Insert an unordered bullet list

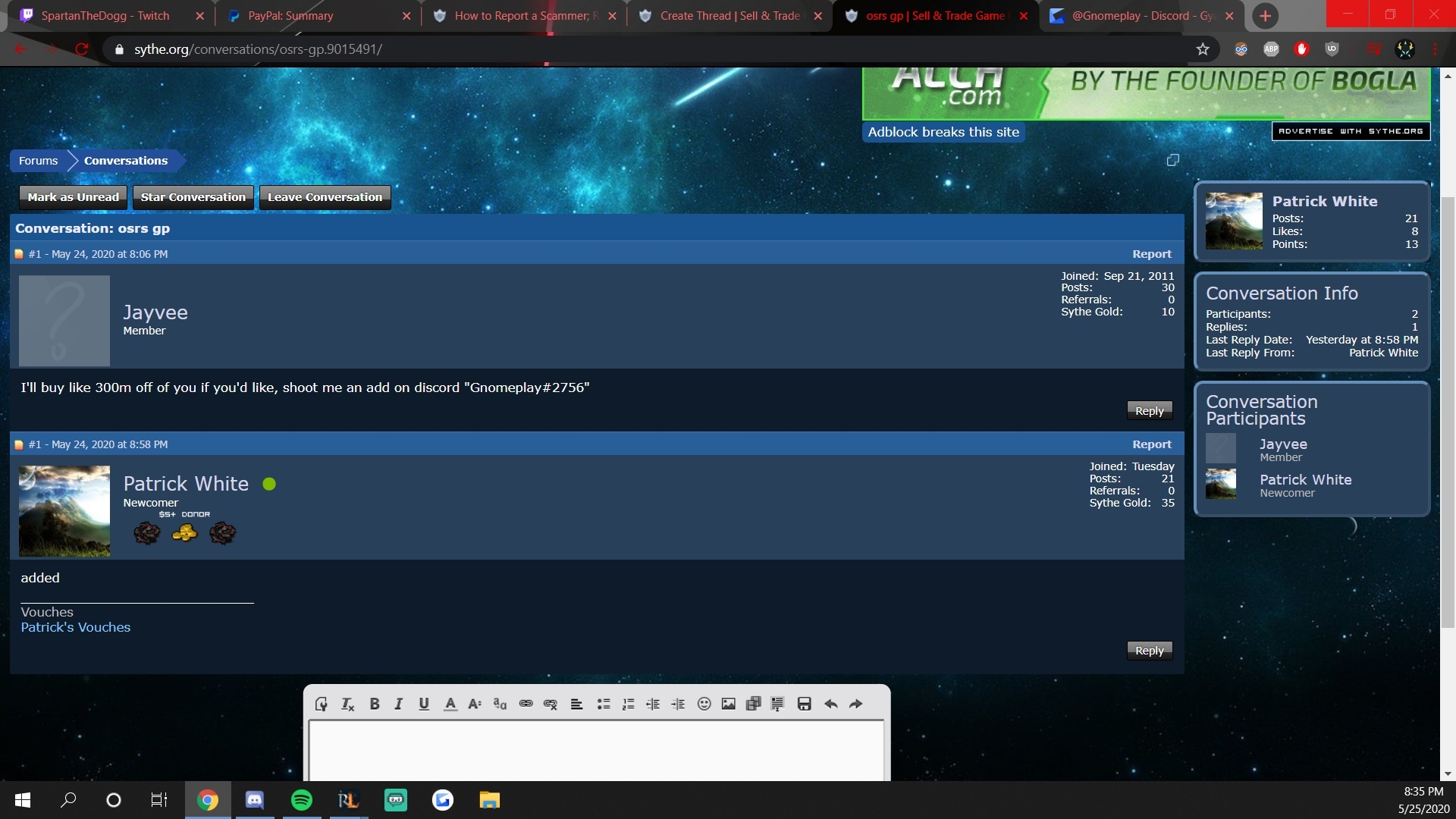point(604,704)
